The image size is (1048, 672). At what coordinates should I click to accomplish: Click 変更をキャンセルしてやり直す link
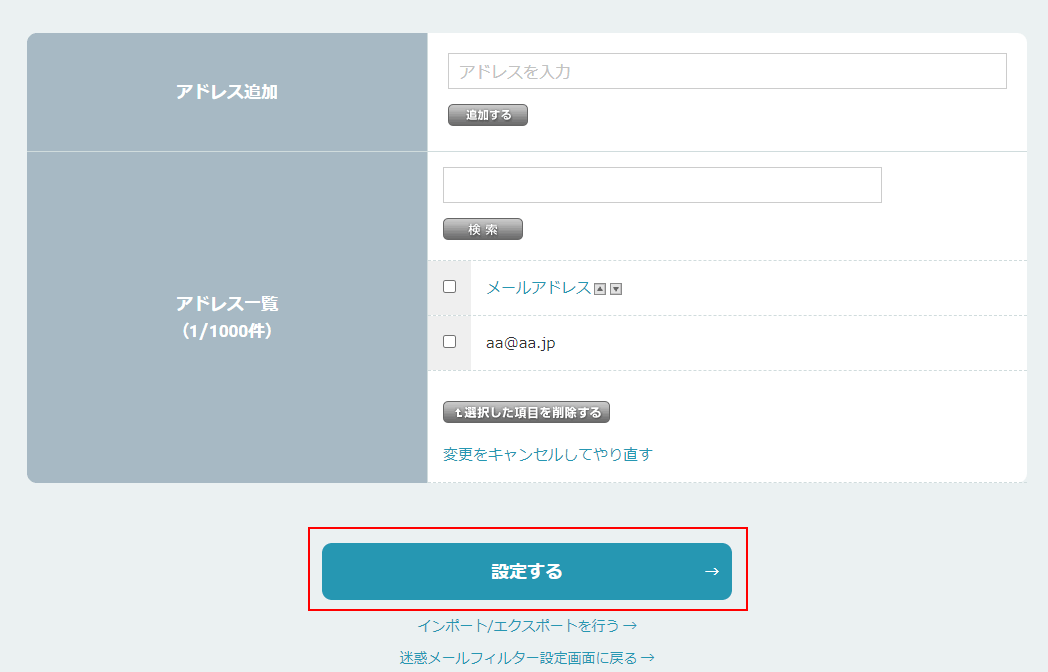[x=548, y=455]
